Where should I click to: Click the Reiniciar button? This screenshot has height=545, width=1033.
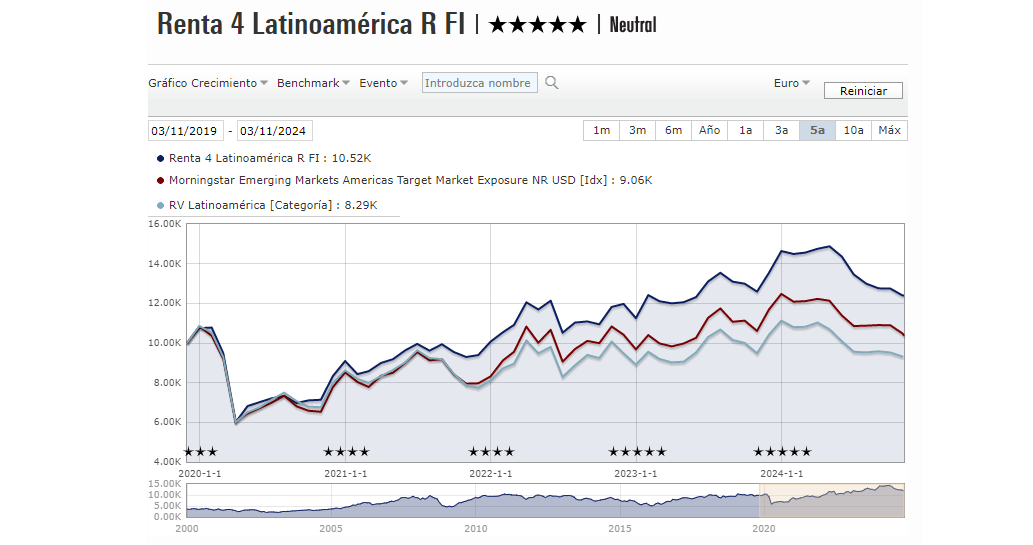point(863,91)
